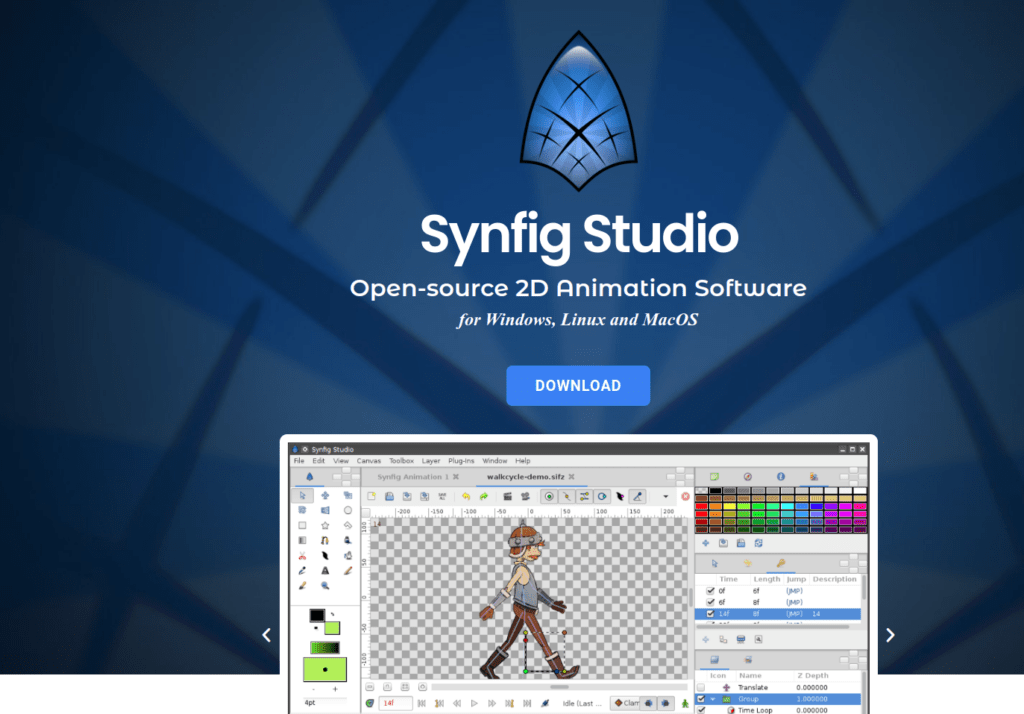Viewport: 1024px width, 714px height.
Task: Select the Eyedropper tool
Action: pos(302,571)
